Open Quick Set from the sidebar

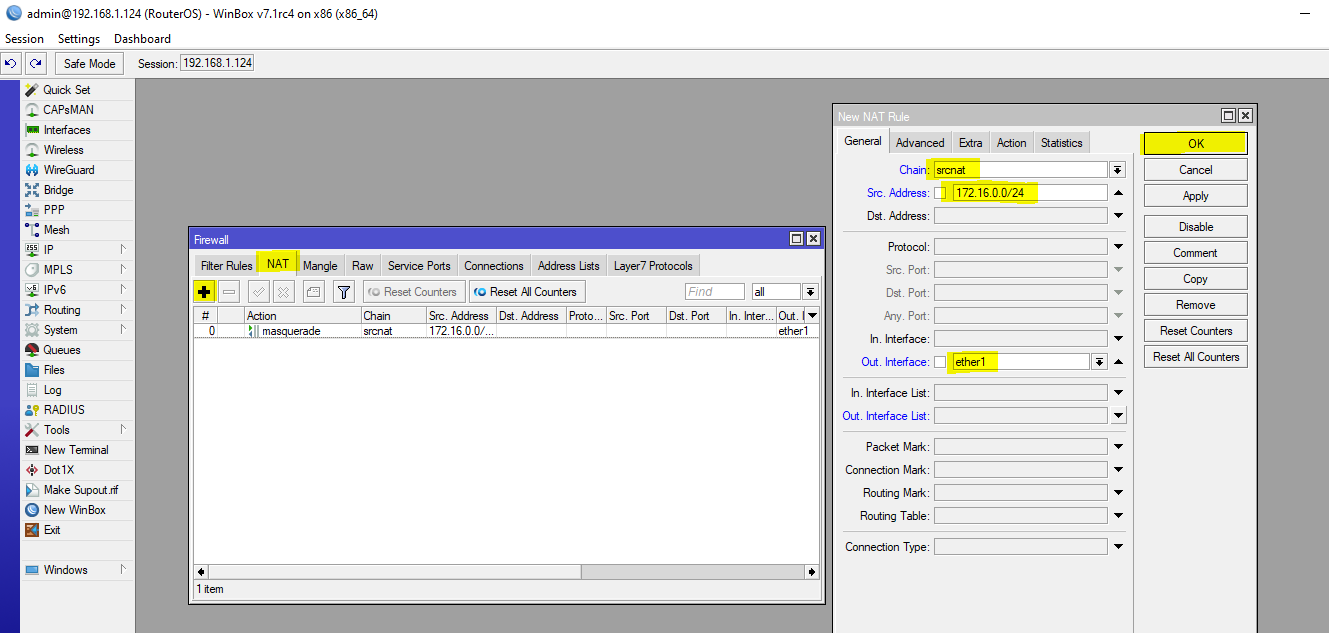[x=67, y=90]
